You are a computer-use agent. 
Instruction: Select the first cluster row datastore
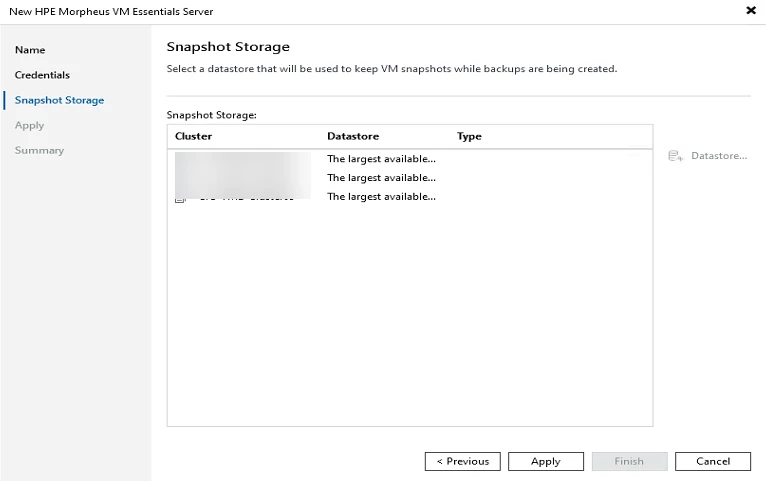[381, 158]
